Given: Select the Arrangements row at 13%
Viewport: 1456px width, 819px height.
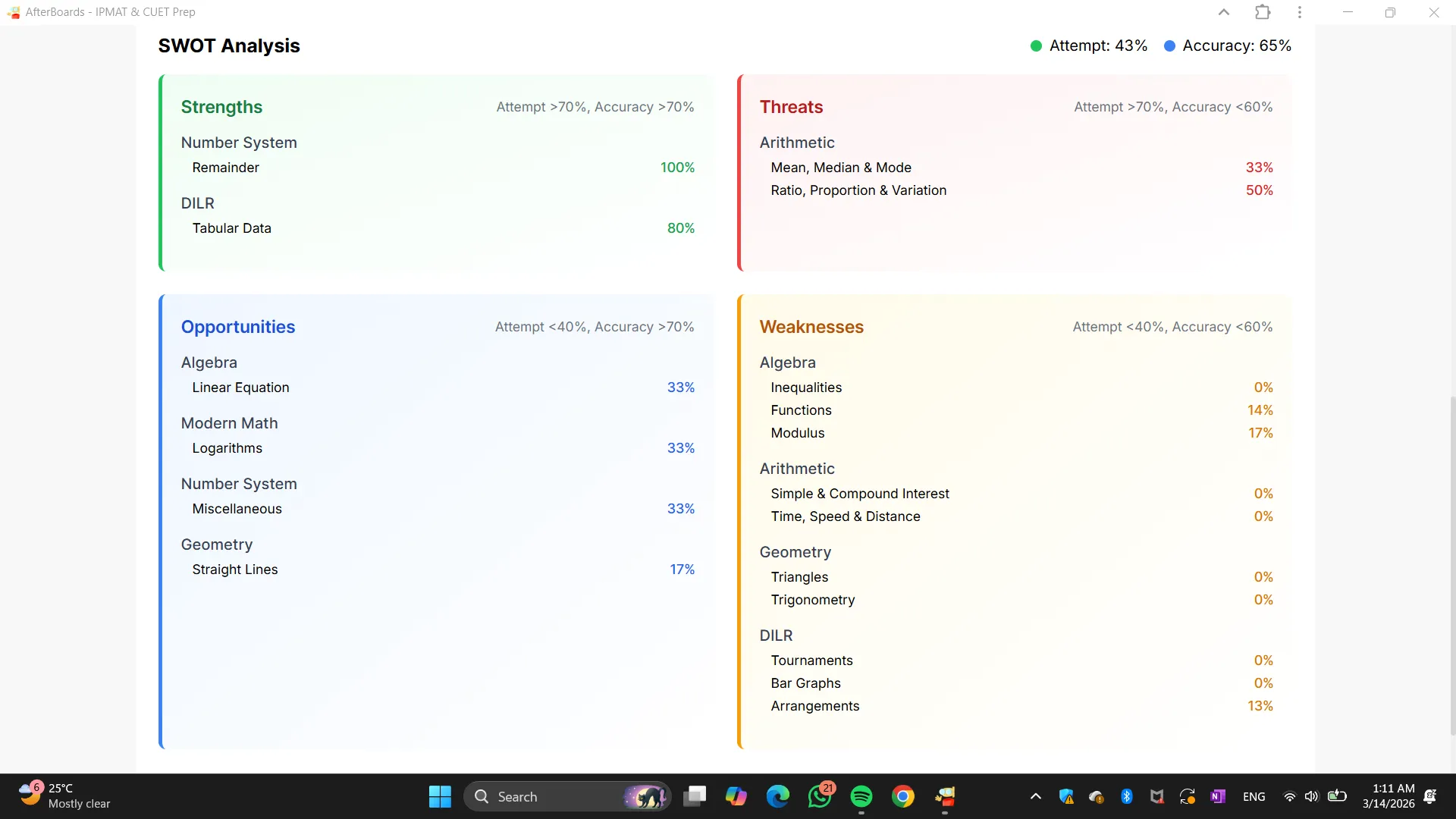Looking at the screenshot, I should coord(1021,706).
